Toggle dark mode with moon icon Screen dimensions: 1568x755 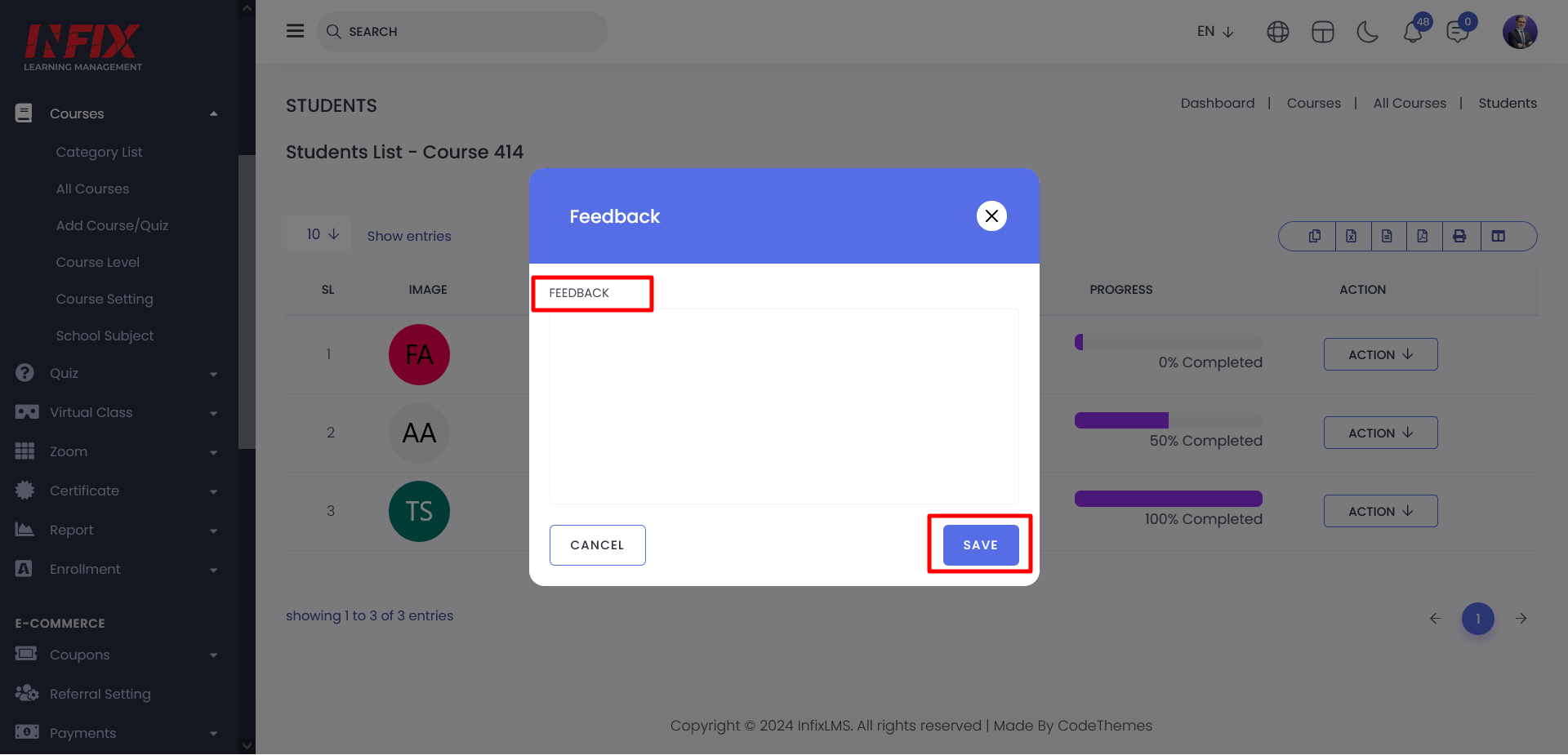[x=1367, y=33]
